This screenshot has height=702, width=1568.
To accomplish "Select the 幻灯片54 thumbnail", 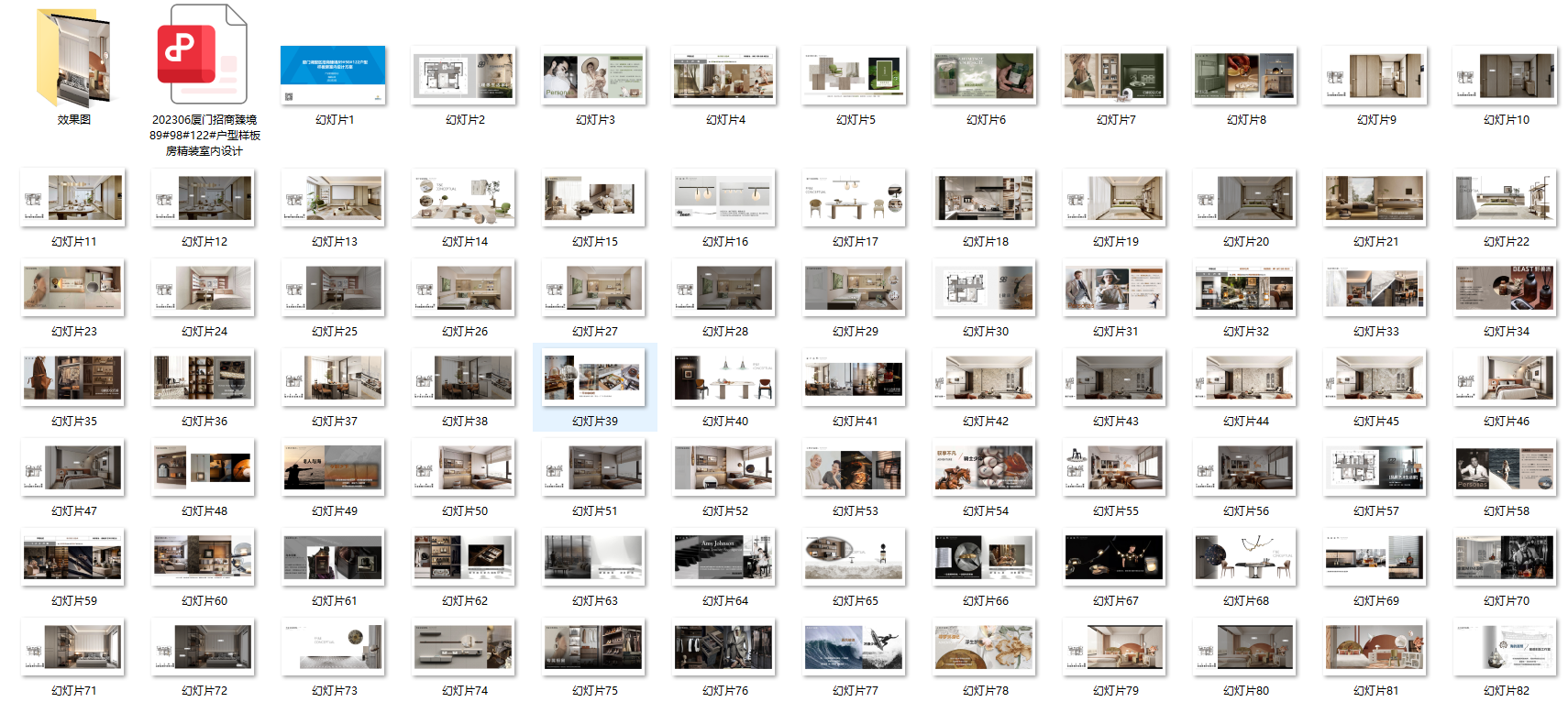I will point(985,467).
